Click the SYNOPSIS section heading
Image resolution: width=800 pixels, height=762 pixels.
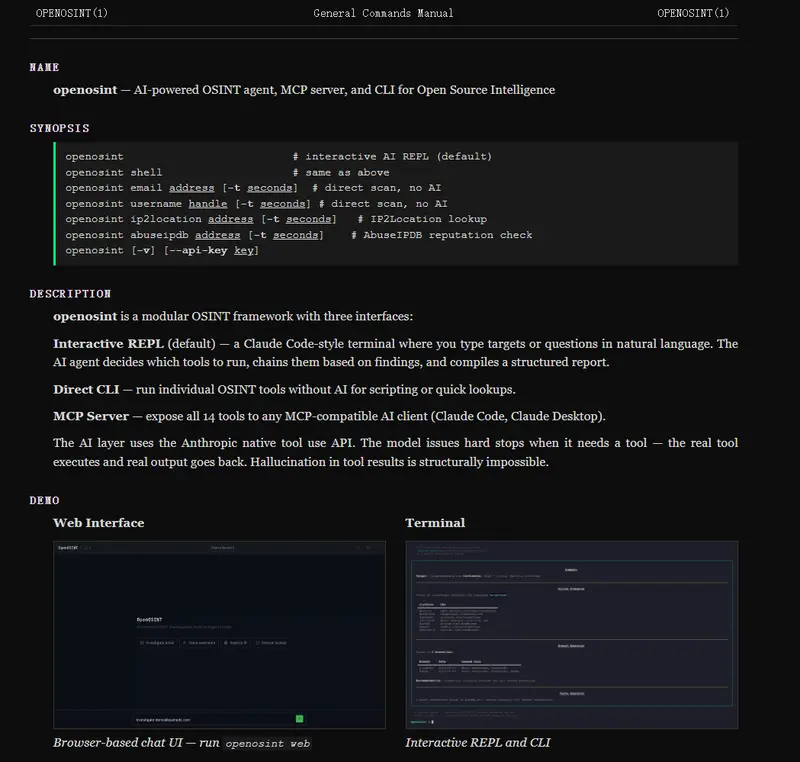pos(59,128)
